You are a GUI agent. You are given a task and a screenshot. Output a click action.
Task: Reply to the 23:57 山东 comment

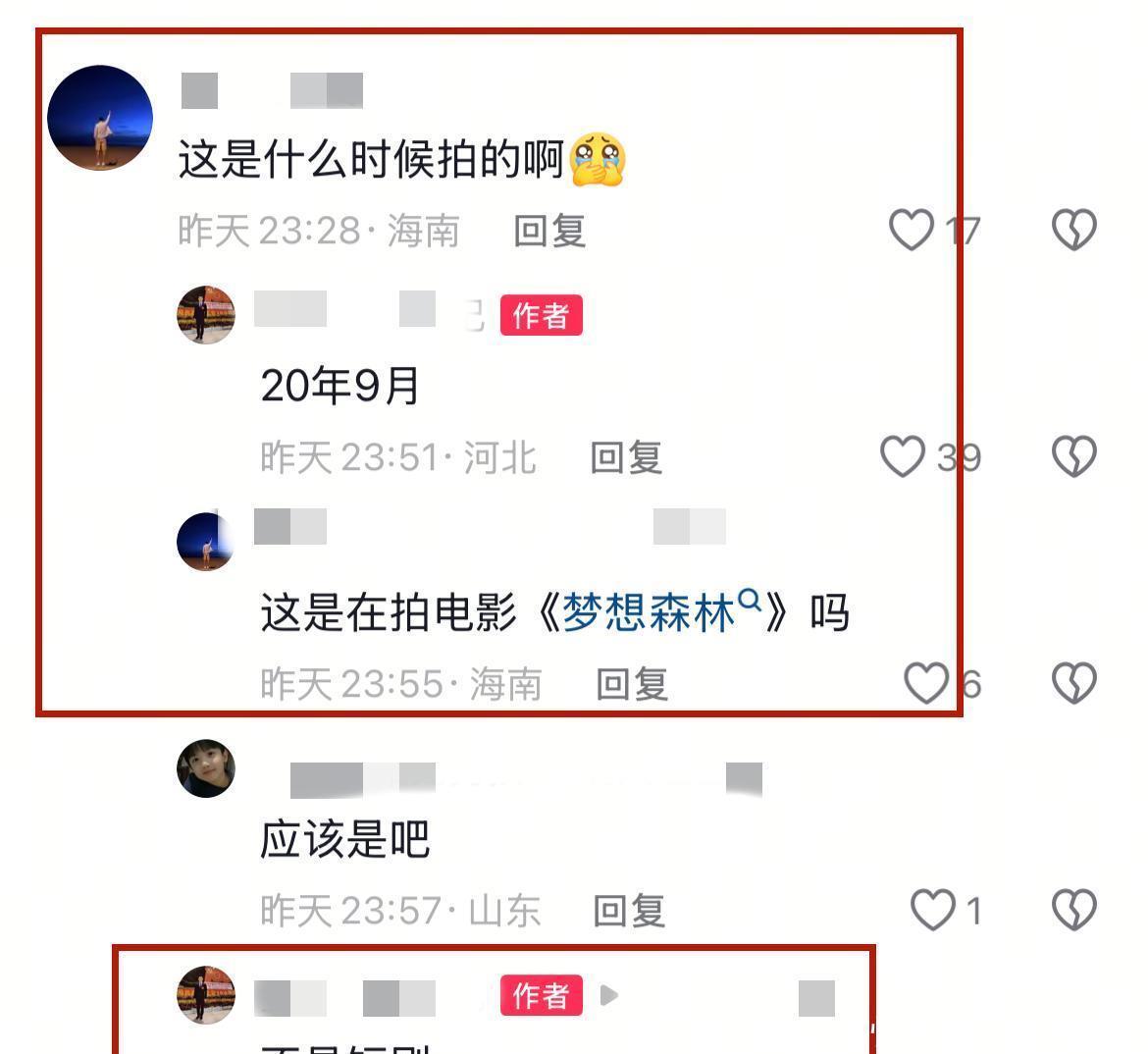point(629,911)
